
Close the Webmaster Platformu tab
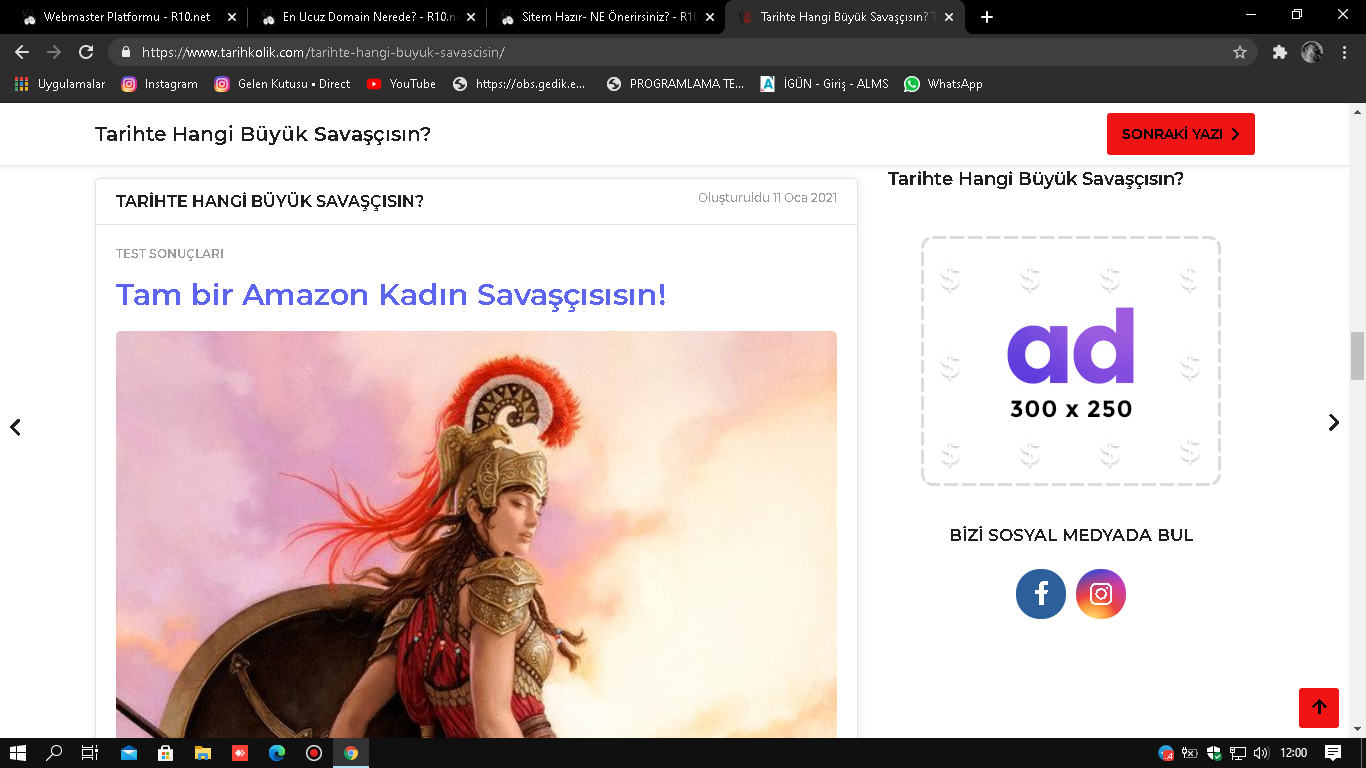point(231,17)
